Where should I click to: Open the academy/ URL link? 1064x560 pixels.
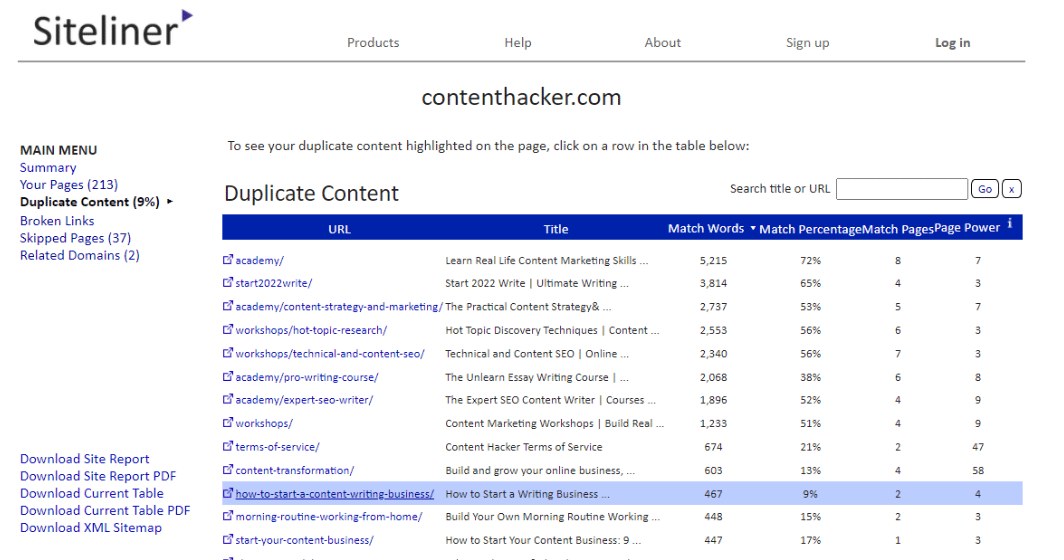tap(259, 261)
